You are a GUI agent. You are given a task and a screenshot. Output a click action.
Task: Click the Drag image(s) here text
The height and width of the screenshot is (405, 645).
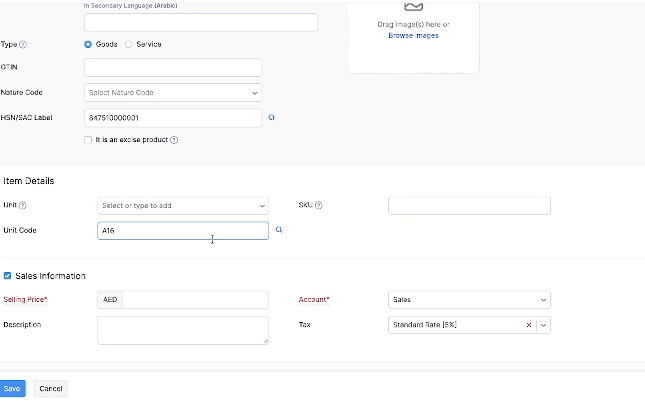413,24
